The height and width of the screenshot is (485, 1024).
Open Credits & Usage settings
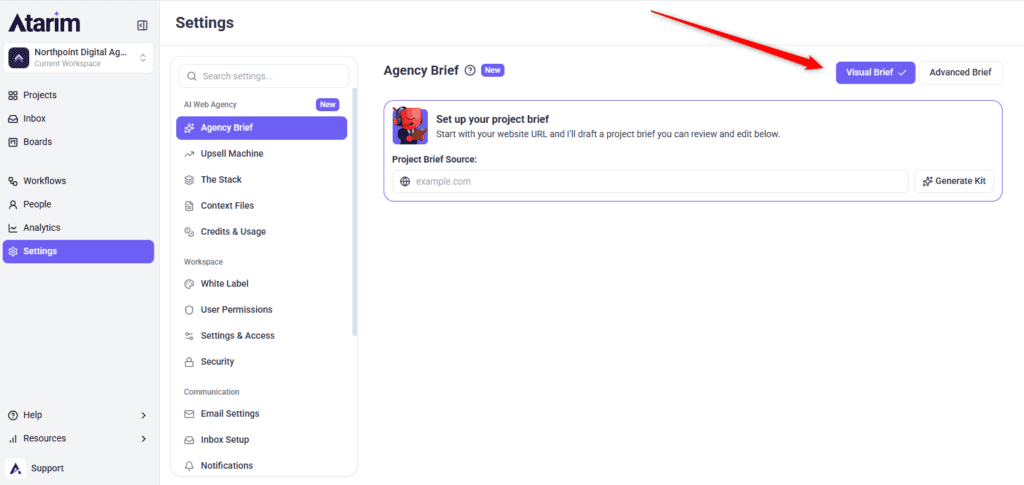point(261,232)
